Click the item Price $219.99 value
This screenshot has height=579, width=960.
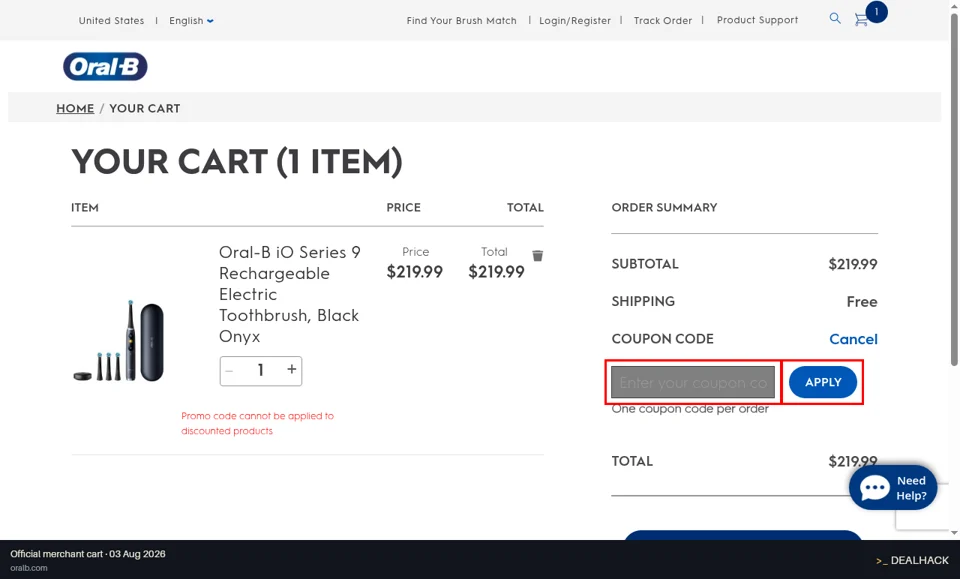coord(414,272)
